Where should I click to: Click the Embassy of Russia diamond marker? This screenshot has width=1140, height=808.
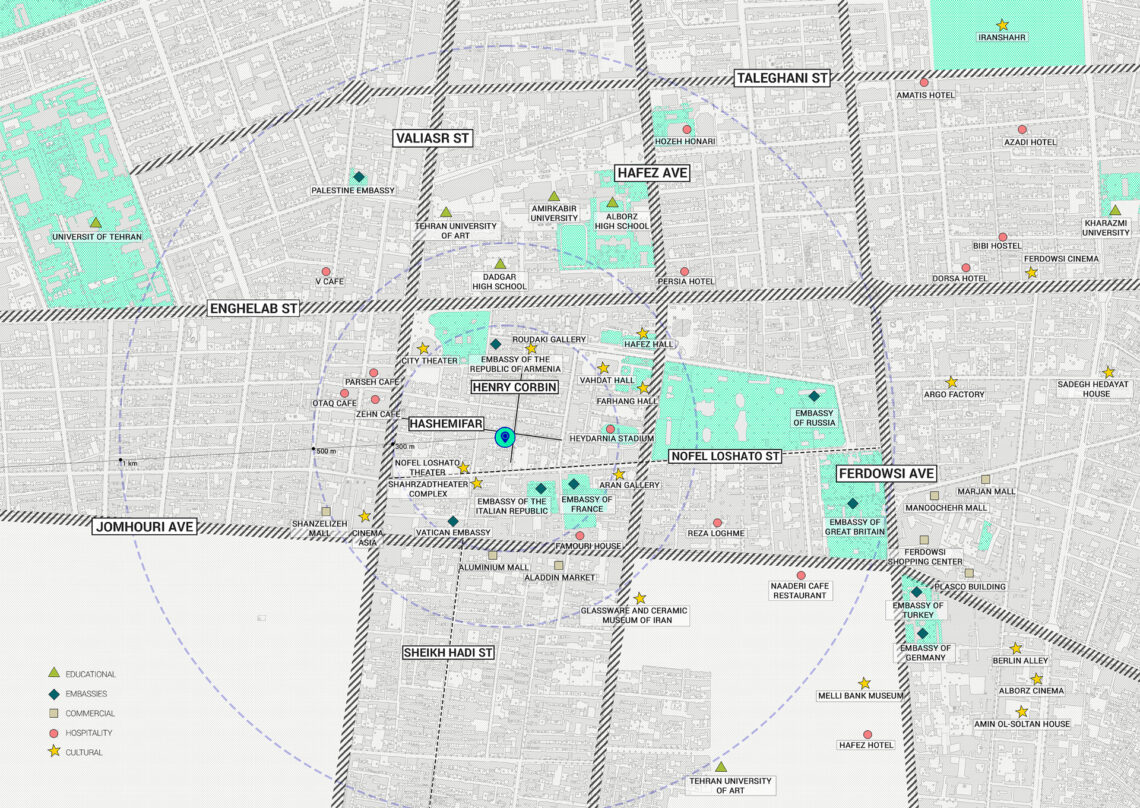tap(814, 396)
